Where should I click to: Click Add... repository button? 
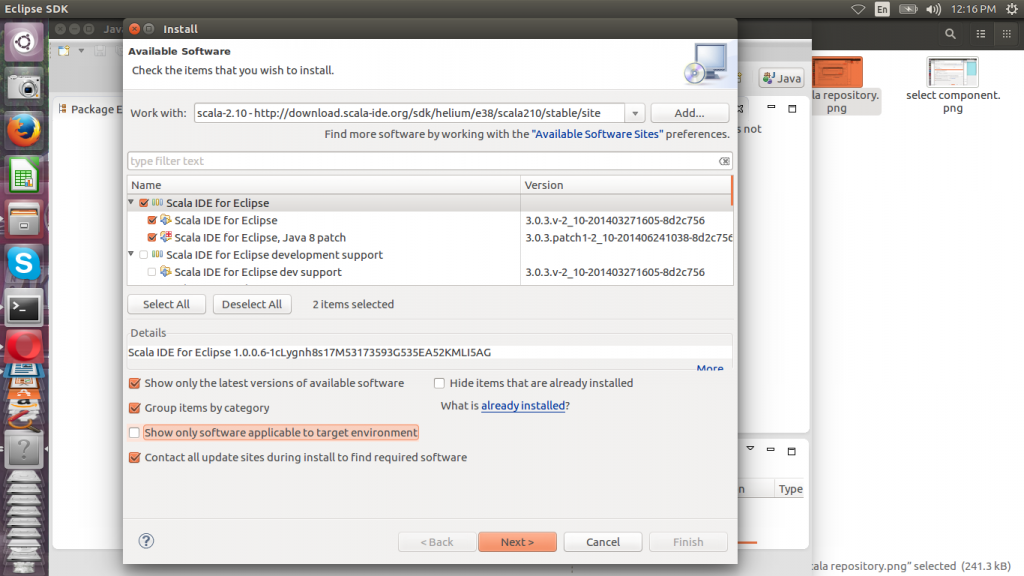(690, 113)
